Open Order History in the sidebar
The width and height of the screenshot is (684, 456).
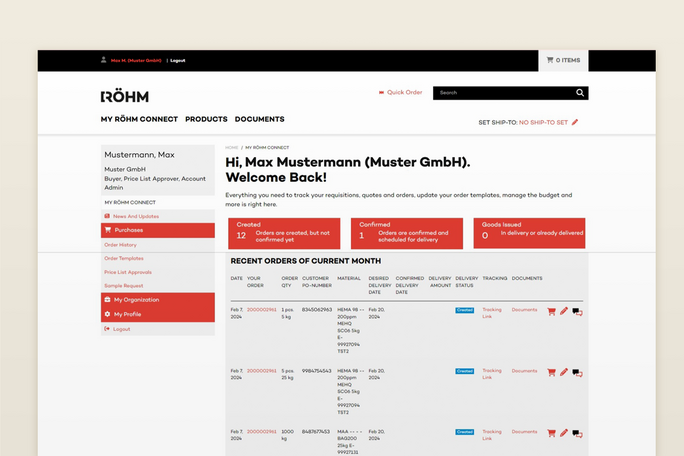pos(121,244)
